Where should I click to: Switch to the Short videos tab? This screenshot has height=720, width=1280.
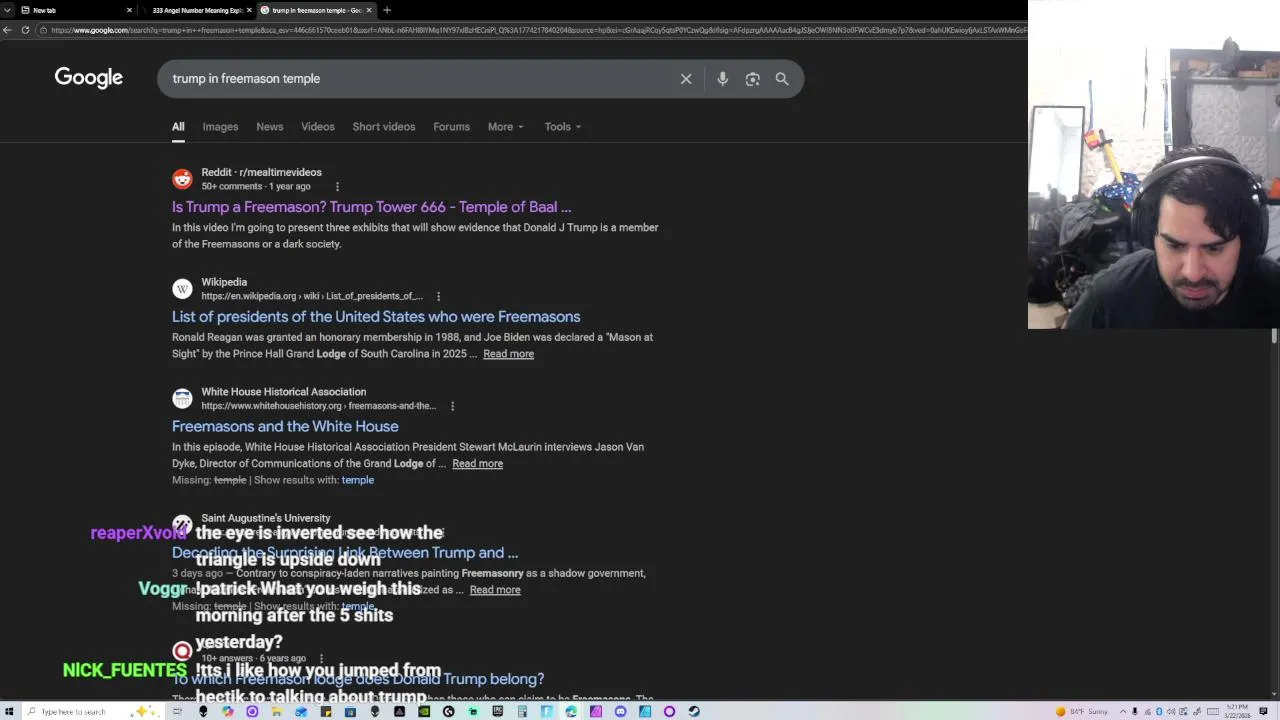click(x=383, y=127)
